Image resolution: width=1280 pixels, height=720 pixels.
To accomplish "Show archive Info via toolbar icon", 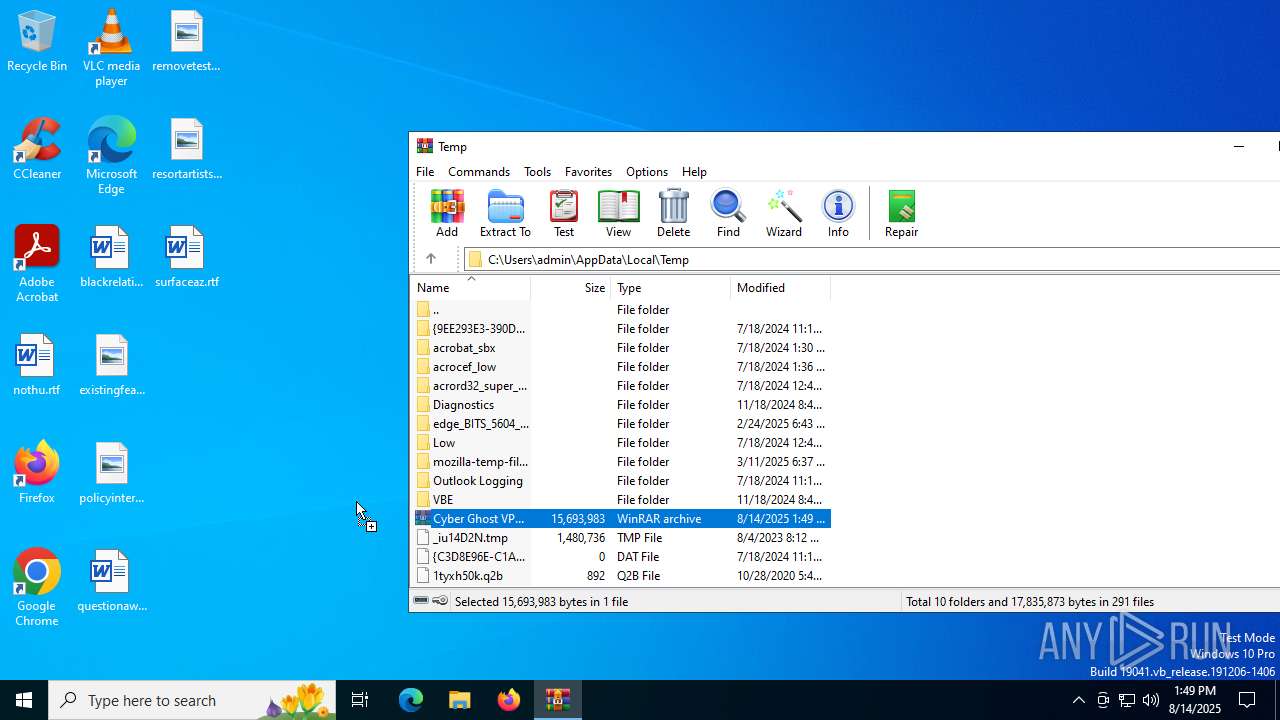I will pyautogui.click(x=838, y=214).
